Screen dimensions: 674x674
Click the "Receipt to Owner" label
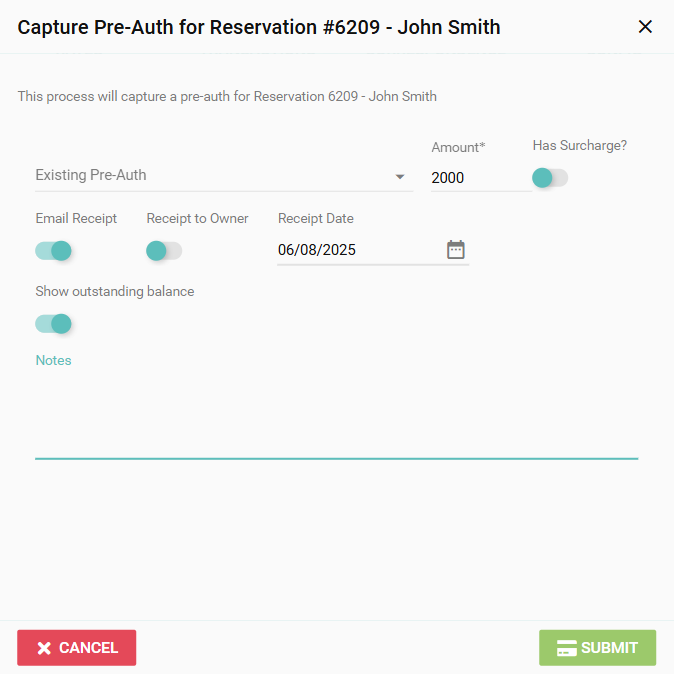pos(197,219)
